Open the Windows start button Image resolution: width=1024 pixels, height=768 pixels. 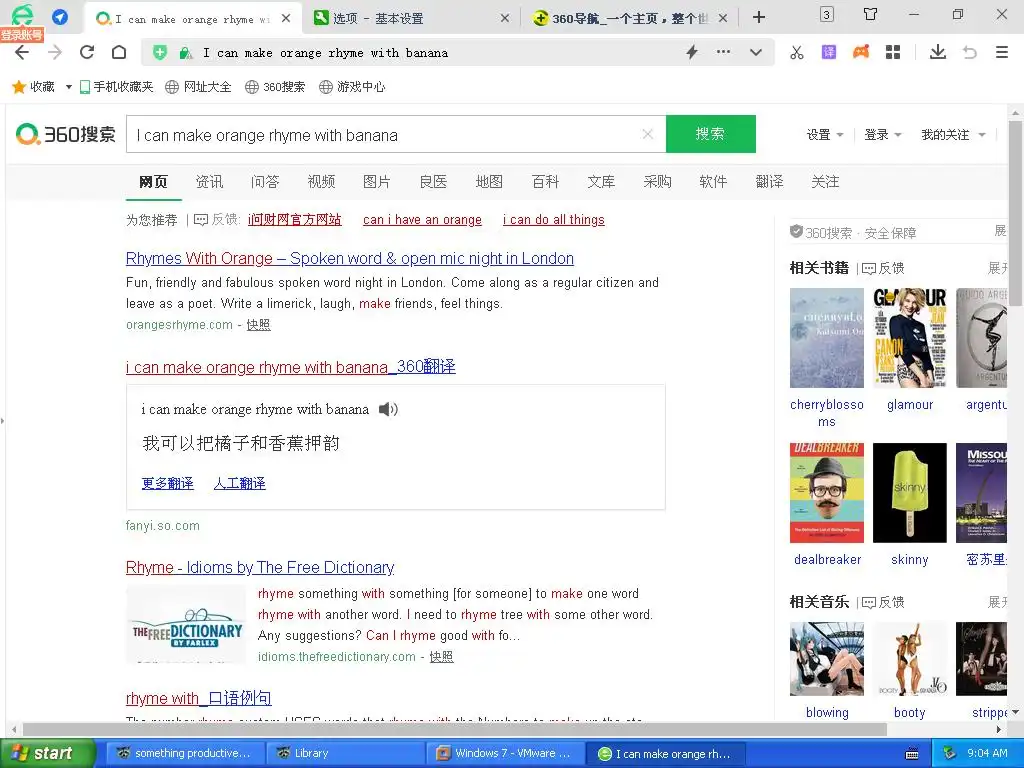(x=47, y=753)
